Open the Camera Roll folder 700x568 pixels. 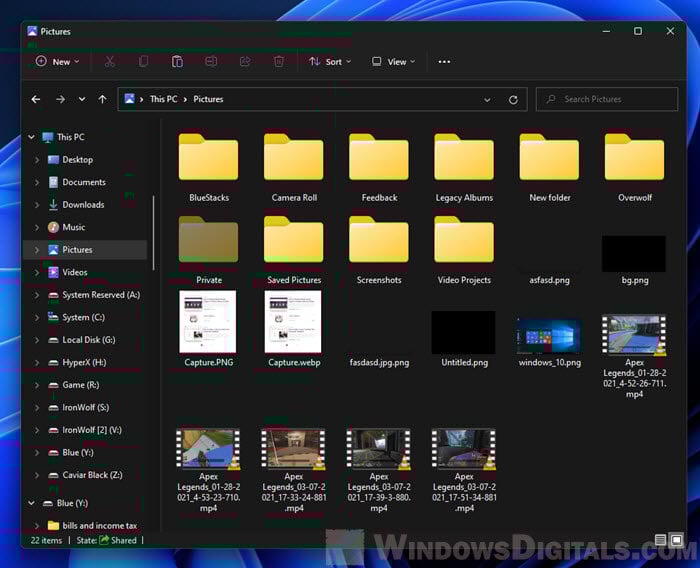click(x=294, y=167)
